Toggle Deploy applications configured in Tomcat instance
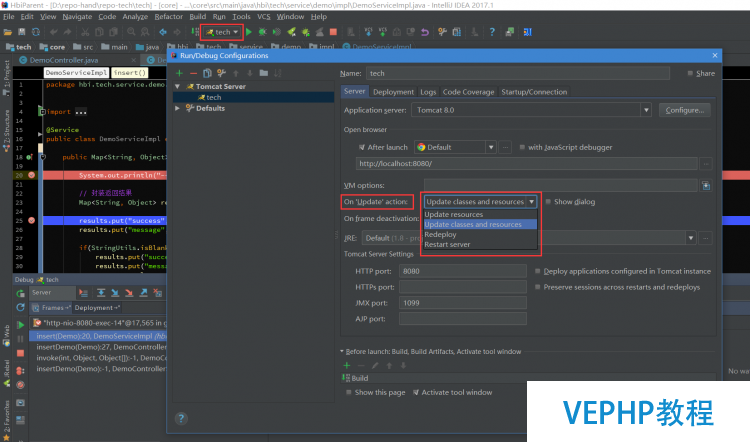The width and height of the screenshot is (750, 442). click(x=538, y=271)
